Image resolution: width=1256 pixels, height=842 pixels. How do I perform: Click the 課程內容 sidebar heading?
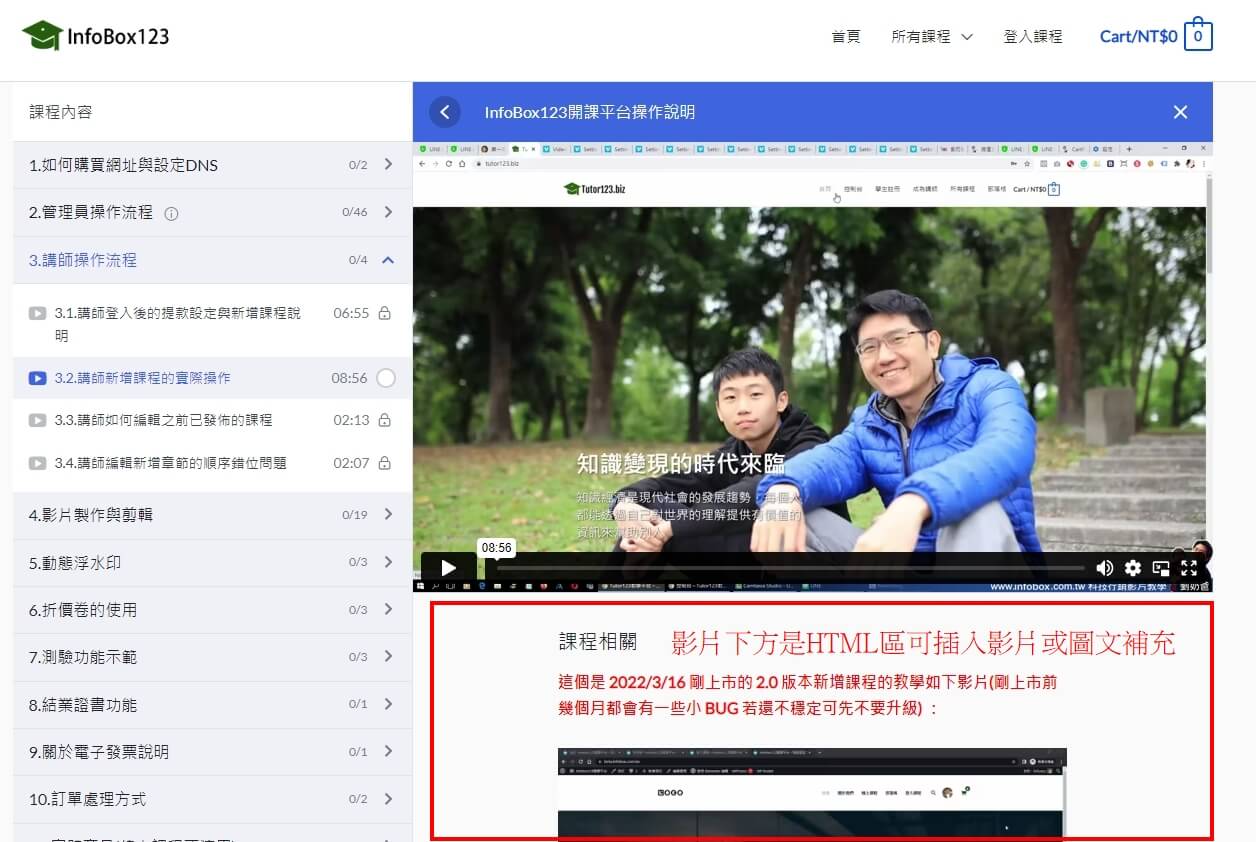(61, 112)
